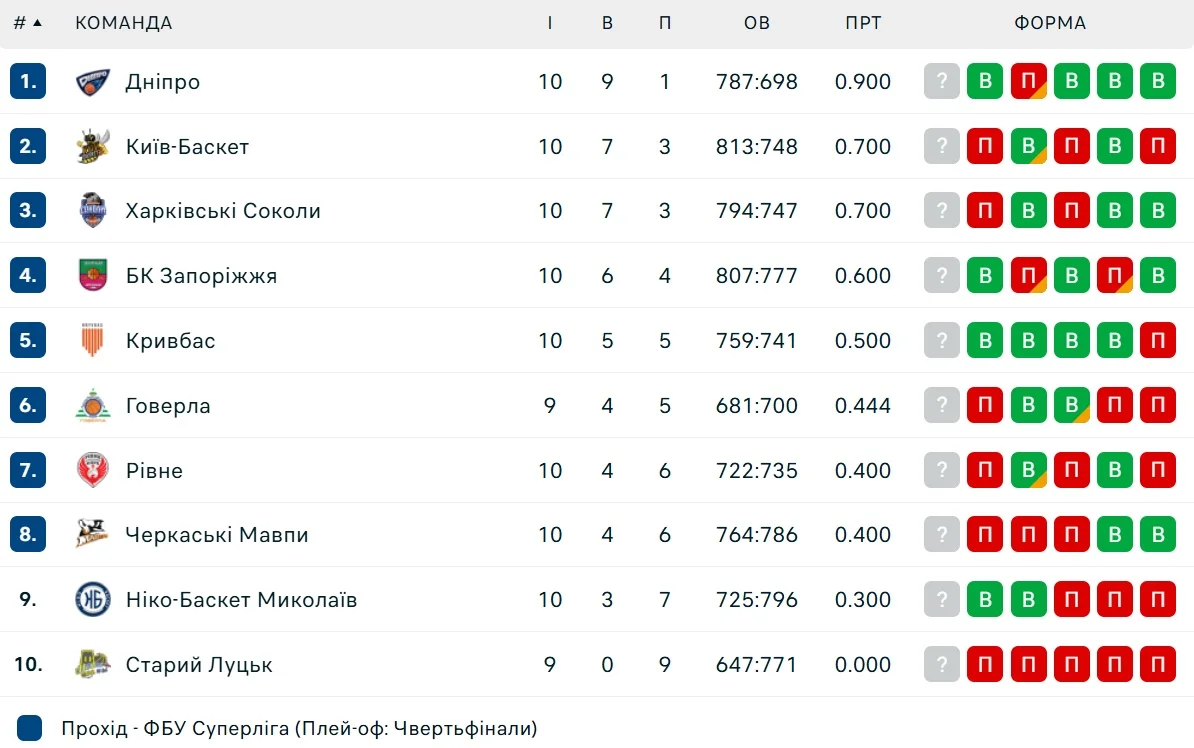Click Дніпро's upcoming match question mark badge
The width and height of the screenshot is (1194, 748).
941,82
